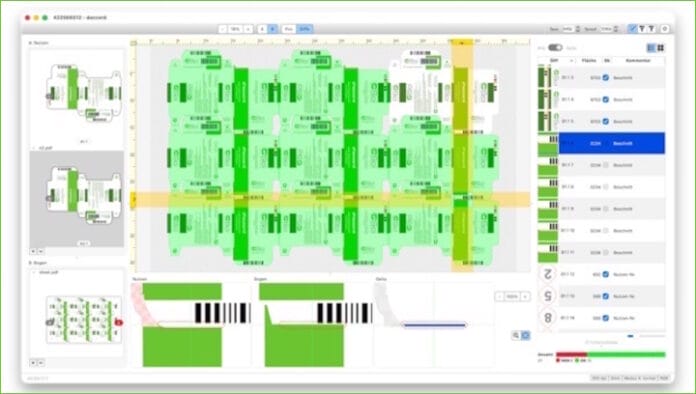This screenshot has width=696, height=394.
Task: Select the highlighted B view segment in toolbar
Action: point(273,29)
